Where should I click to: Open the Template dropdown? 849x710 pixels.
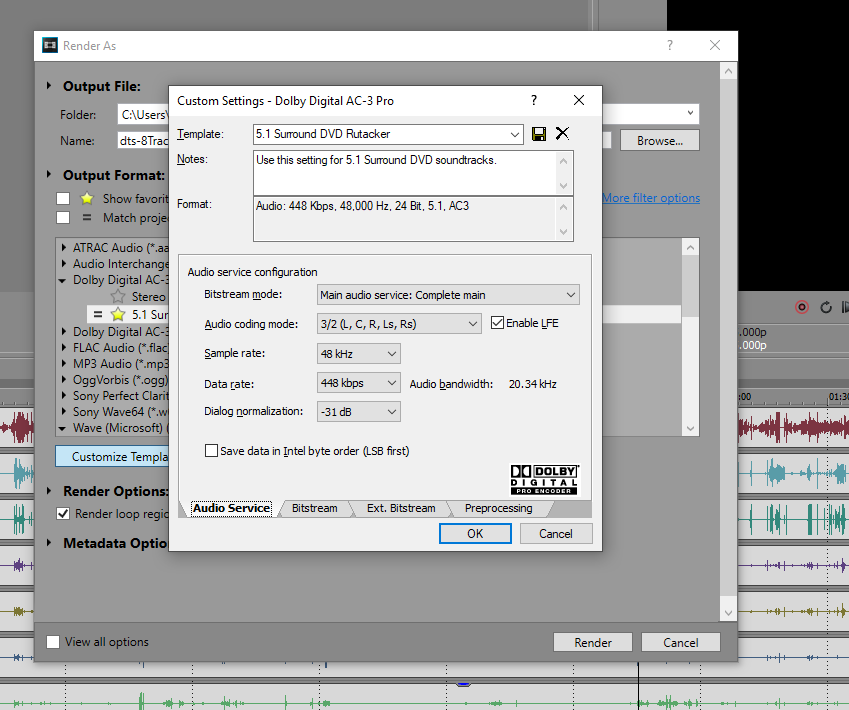point(514,134)
